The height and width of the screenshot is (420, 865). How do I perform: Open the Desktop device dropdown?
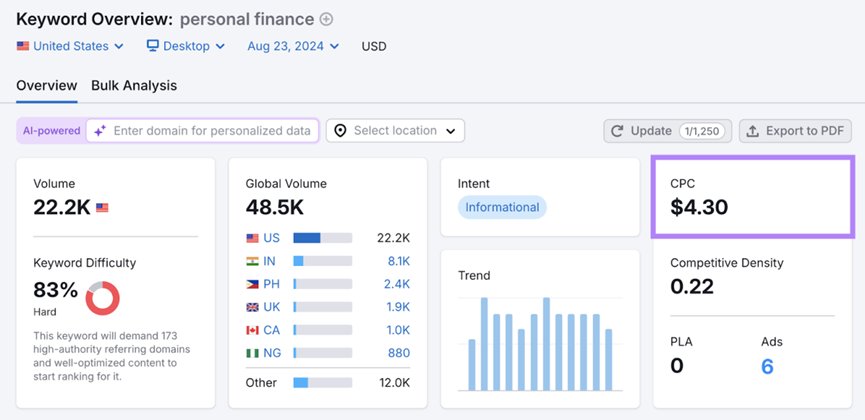186,46
